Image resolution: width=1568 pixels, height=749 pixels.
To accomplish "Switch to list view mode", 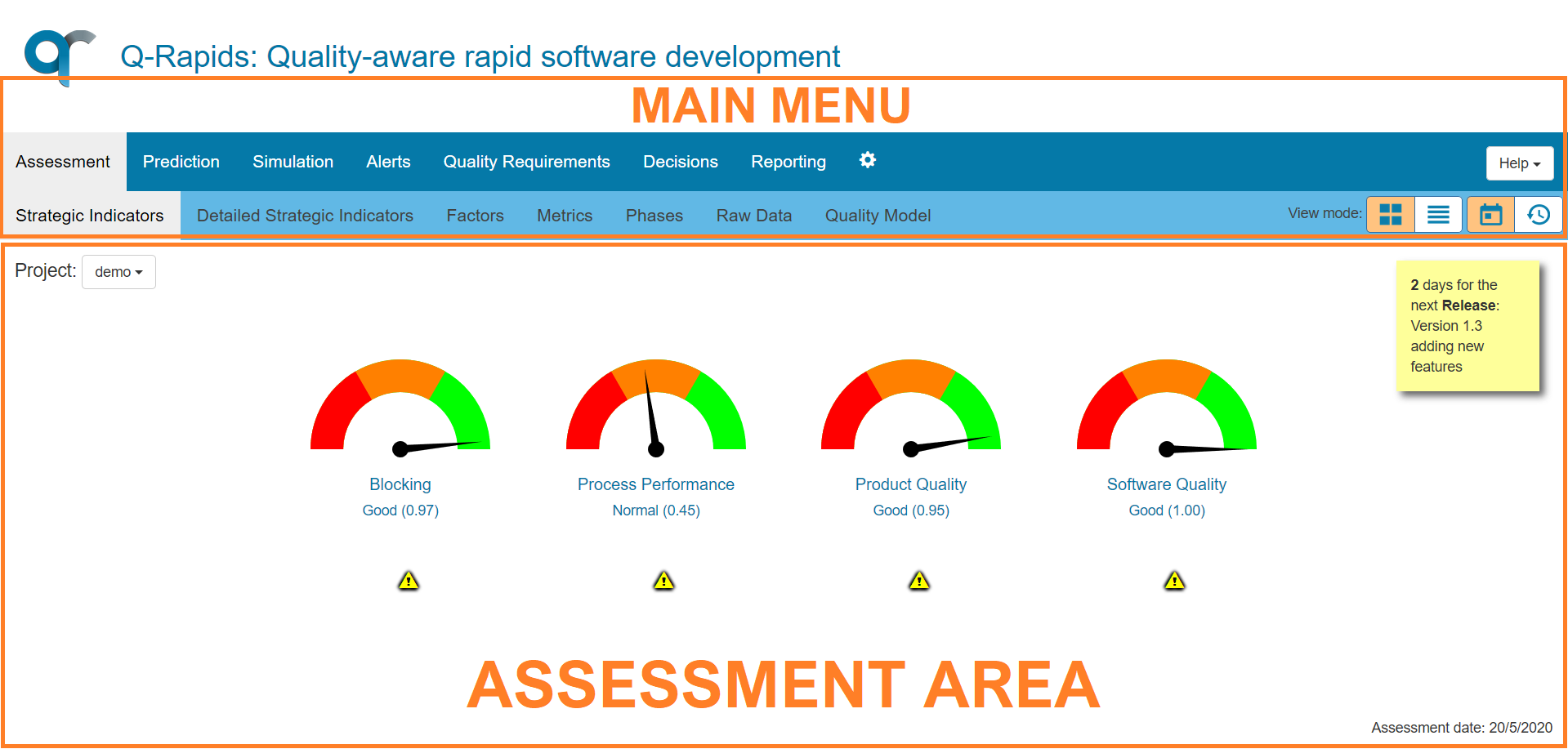I will point(1438,214).
